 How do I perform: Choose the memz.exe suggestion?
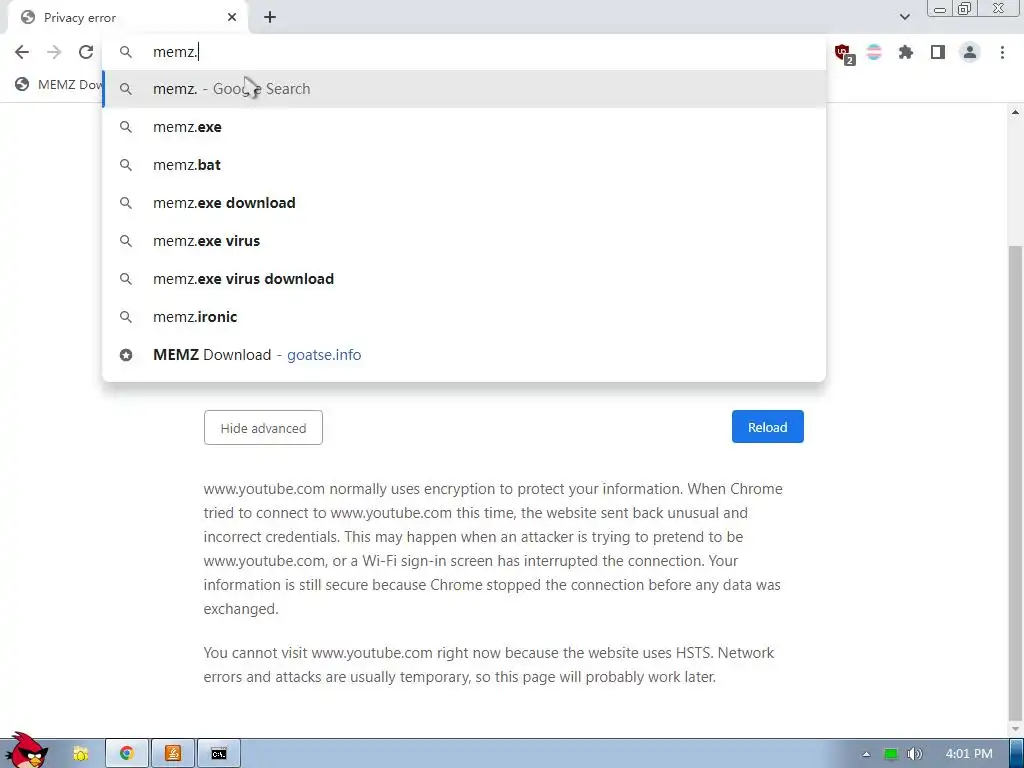coord(464,127)
